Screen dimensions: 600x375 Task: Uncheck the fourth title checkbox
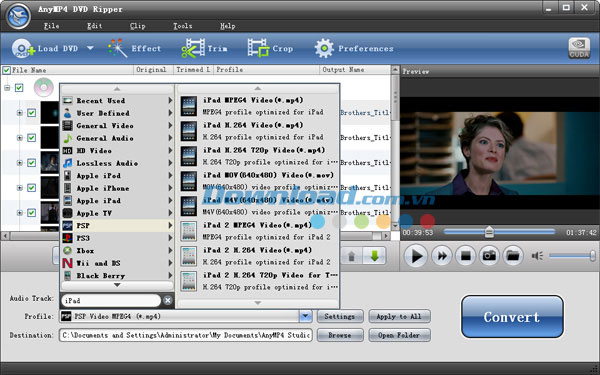point(32,188)
